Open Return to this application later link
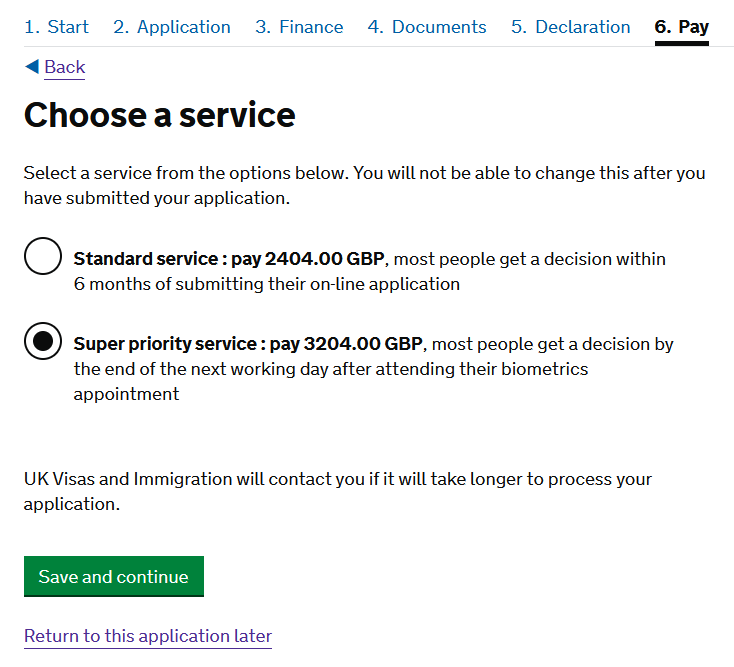This screenshot has width=734, height=667. (x=148, y=636)
